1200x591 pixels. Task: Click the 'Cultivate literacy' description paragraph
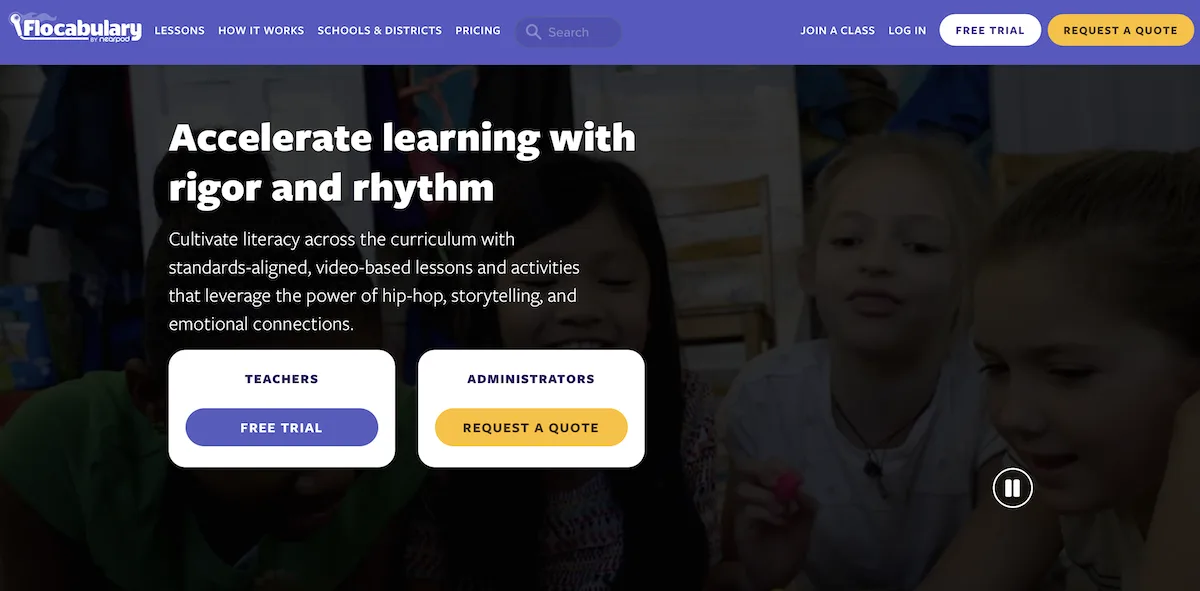click(x=374, y=282)
